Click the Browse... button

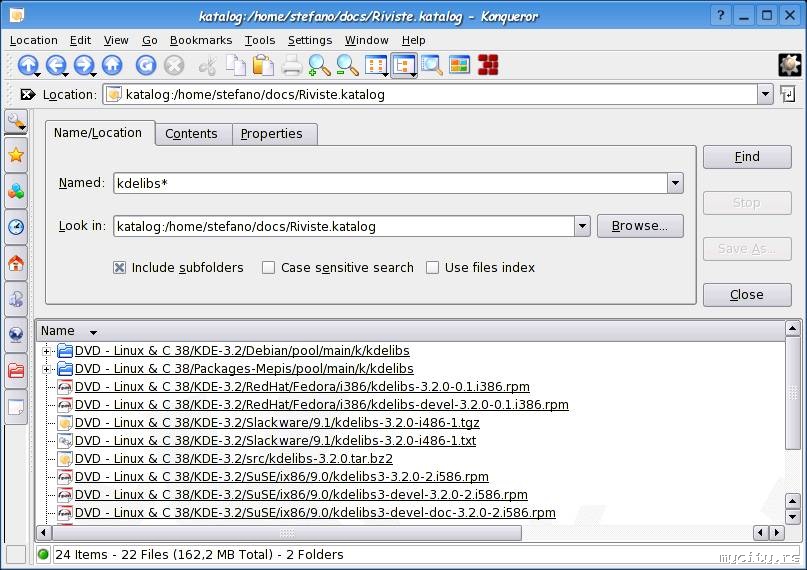(x=640, y=226)
